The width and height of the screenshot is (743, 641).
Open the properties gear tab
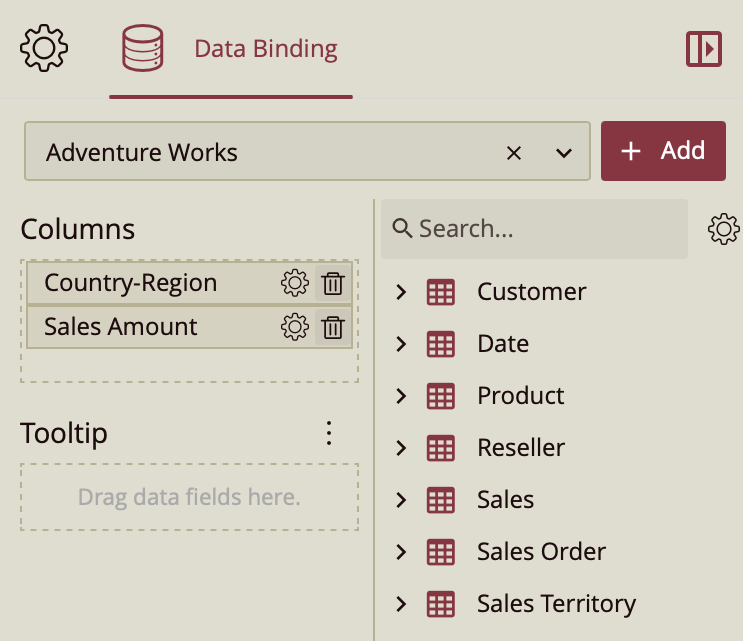pos(44,49)
